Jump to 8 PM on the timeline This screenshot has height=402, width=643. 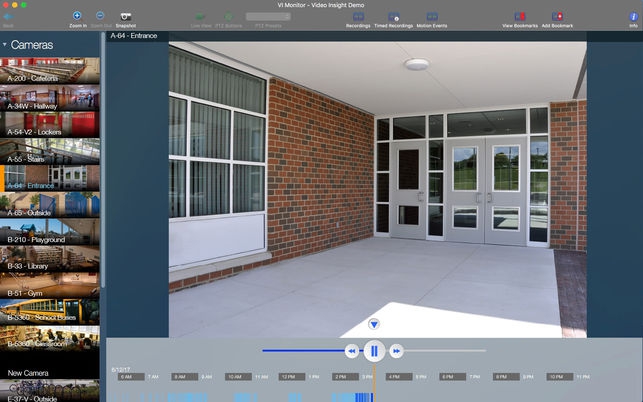coord(506,377)
